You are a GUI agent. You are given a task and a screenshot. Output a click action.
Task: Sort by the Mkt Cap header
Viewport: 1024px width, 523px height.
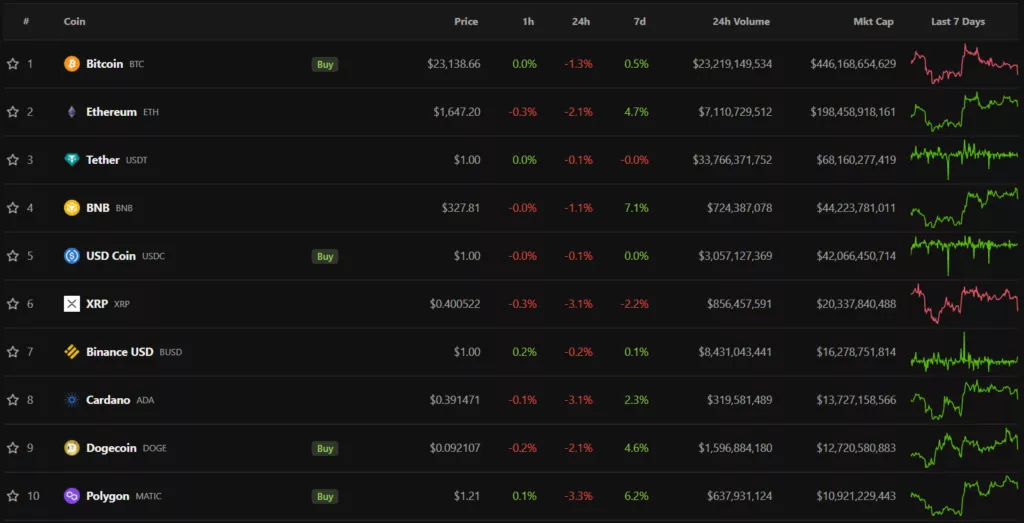874,22
